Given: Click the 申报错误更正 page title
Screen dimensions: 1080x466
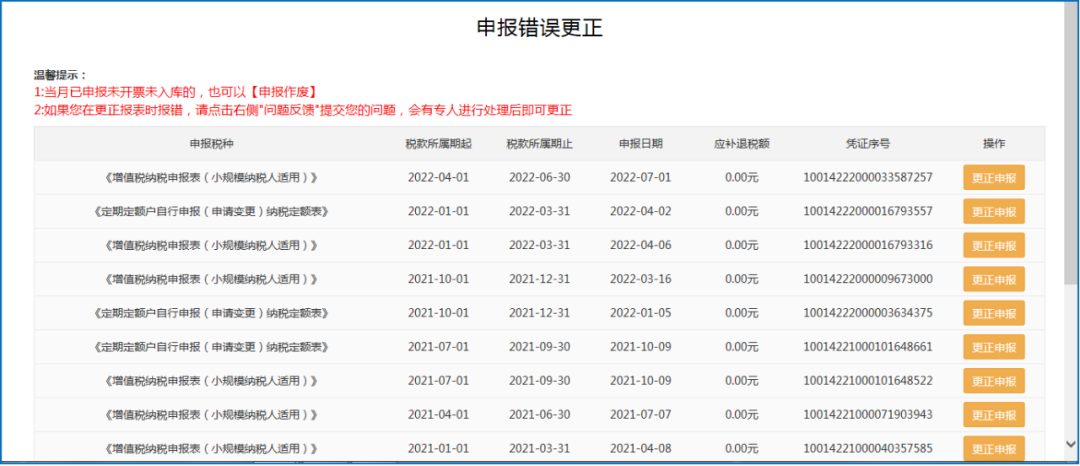Looking at the screenshot, I should (x=540, y=28).
